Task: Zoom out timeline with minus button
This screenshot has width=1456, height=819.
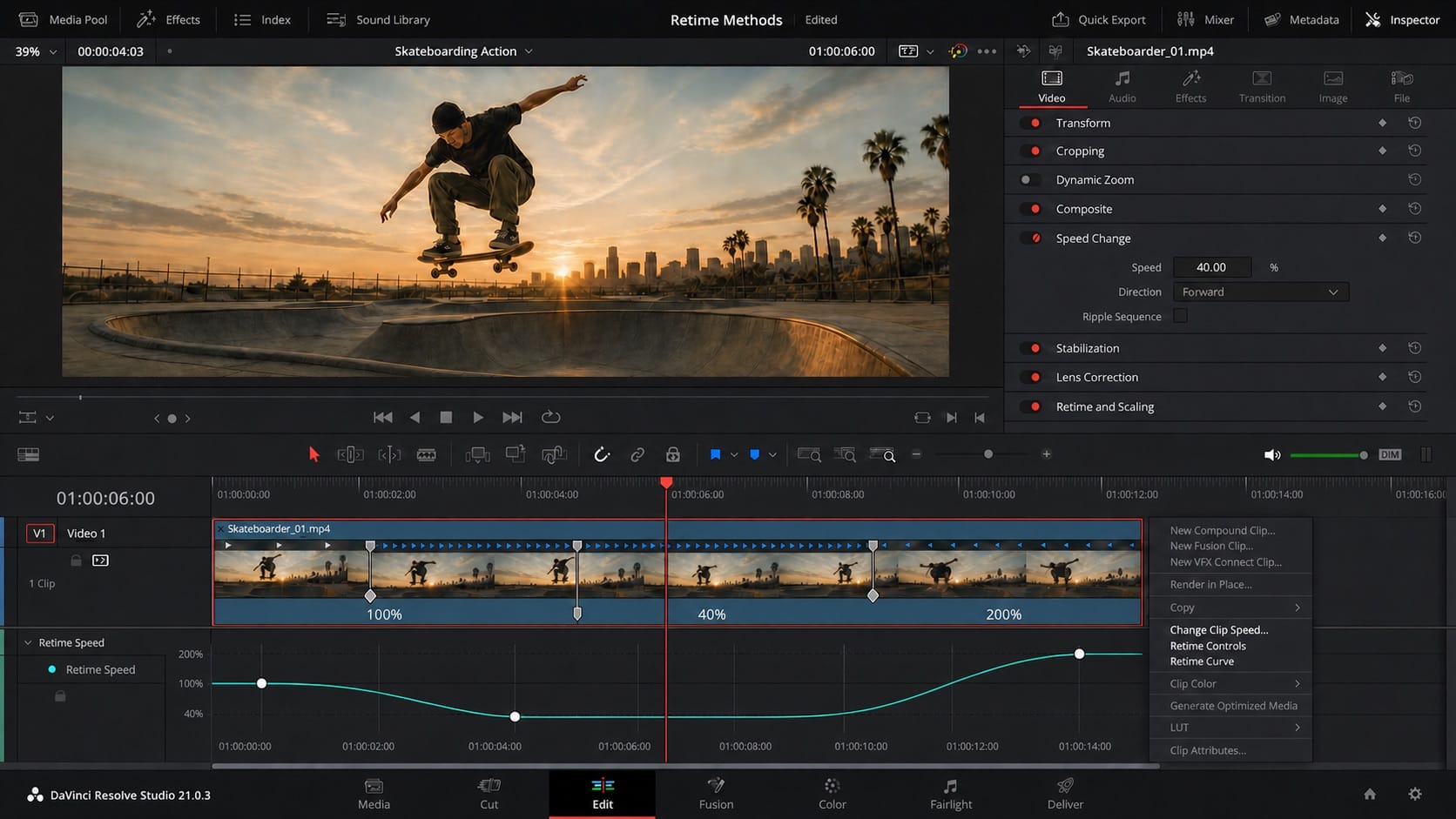Action: pyautogui.click(x=916, y=454)
